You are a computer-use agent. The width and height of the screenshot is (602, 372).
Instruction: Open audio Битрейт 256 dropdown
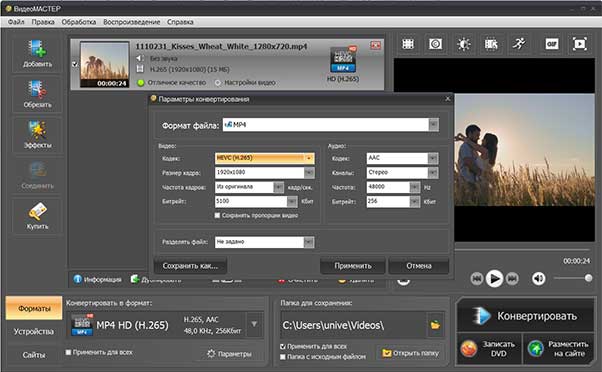pos(415,201)
